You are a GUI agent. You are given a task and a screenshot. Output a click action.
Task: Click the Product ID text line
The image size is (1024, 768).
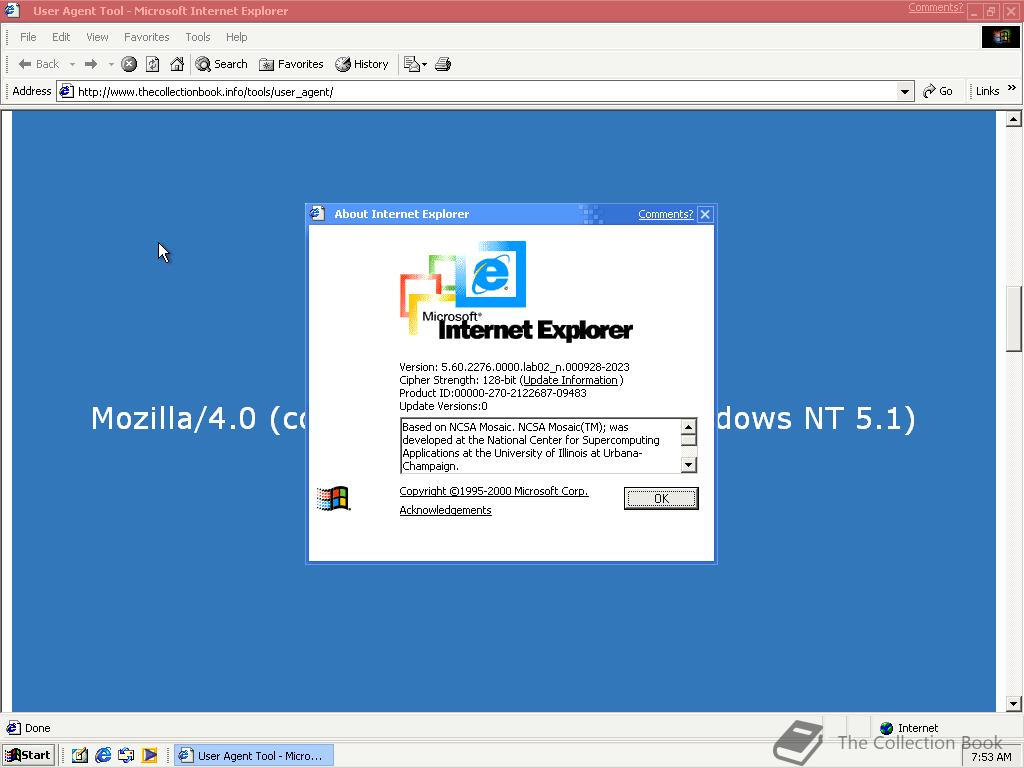(492, 393)
